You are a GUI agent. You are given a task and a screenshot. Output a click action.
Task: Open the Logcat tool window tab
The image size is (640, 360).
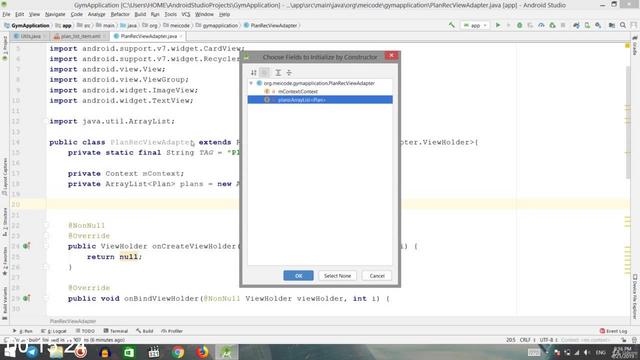pyautogui.click(x=54, y=331)
